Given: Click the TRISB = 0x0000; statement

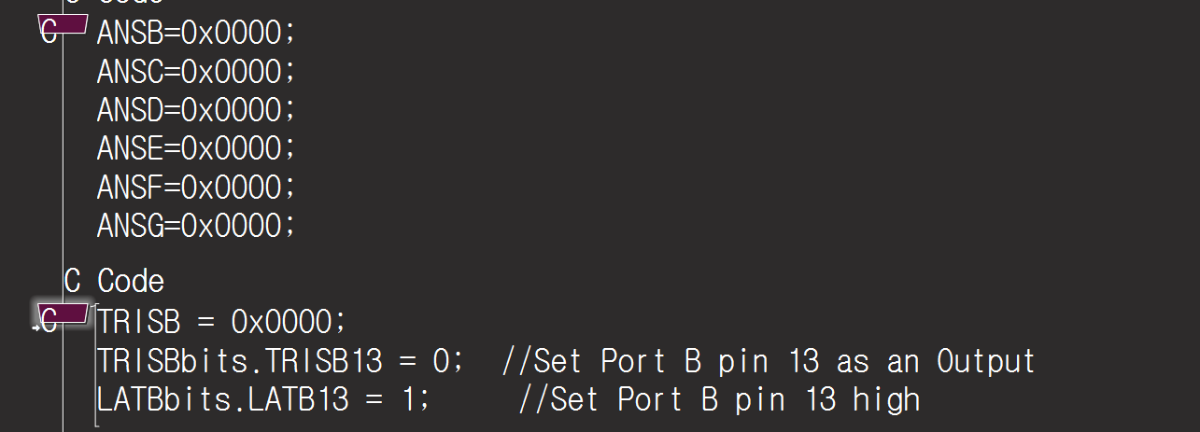Looking at the screenshot, I should [x=221, y=322].
